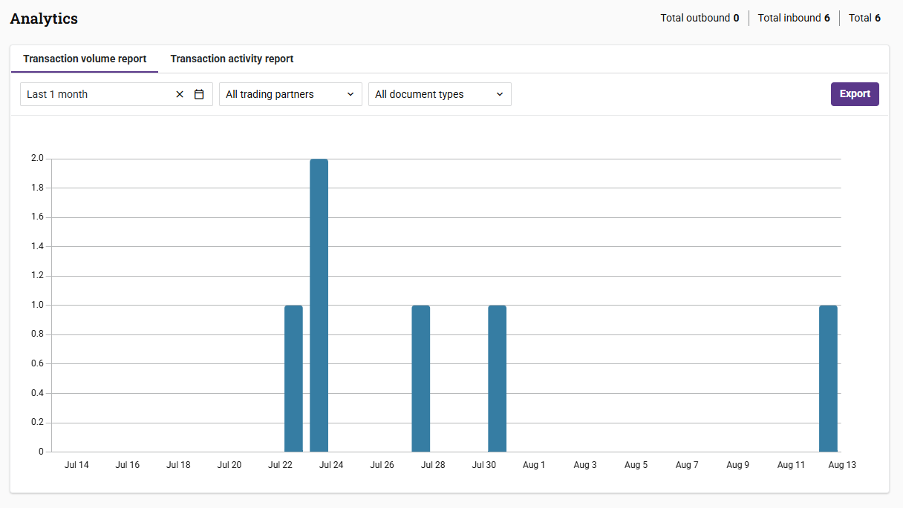
Task: Select the tallest bar near Jul 24
Action: pos(319,305)
